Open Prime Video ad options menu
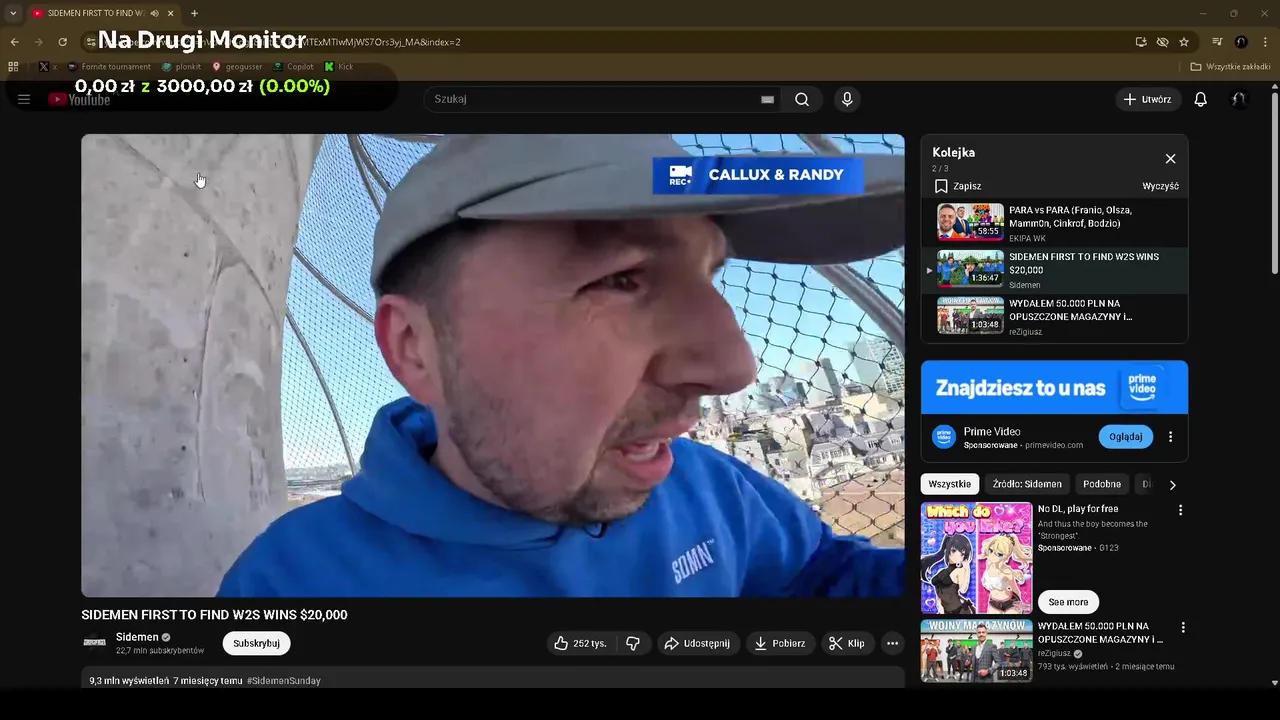The image size is (1280, 720). (x=1170, y=437)
